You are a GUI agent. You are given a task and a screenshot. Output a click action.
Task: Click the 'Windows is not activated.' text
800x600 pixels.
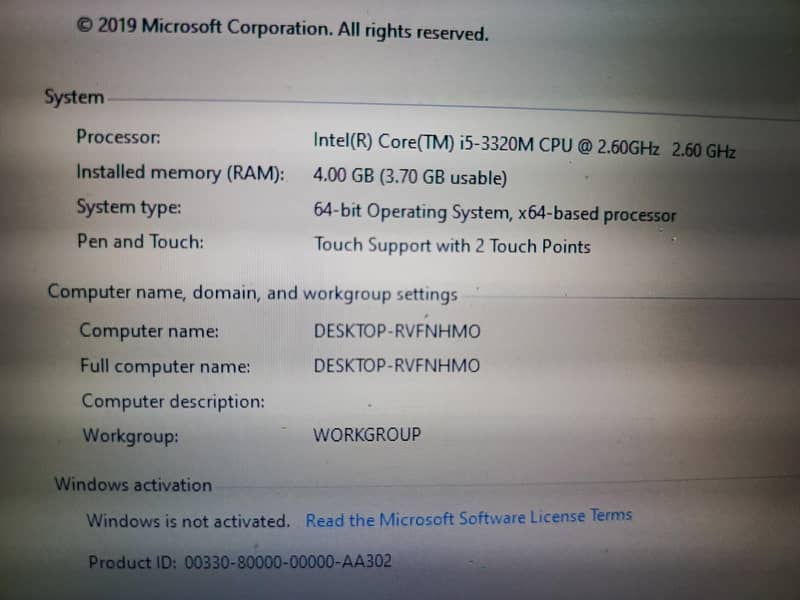click(x=188, y=521)
